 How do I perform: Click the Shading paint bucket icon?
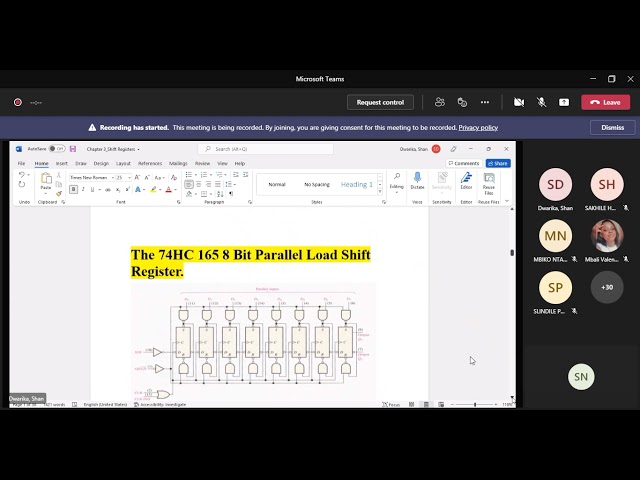coord(189,194)
